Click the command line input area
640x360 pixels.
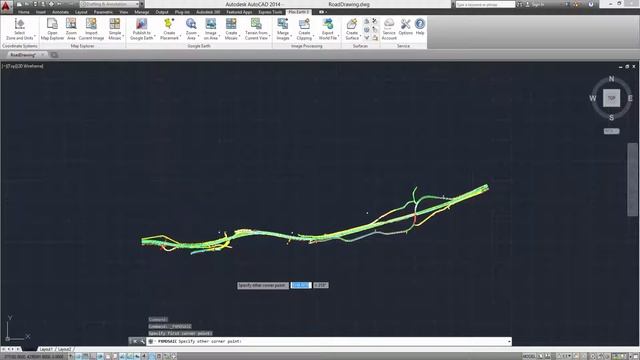329,341
